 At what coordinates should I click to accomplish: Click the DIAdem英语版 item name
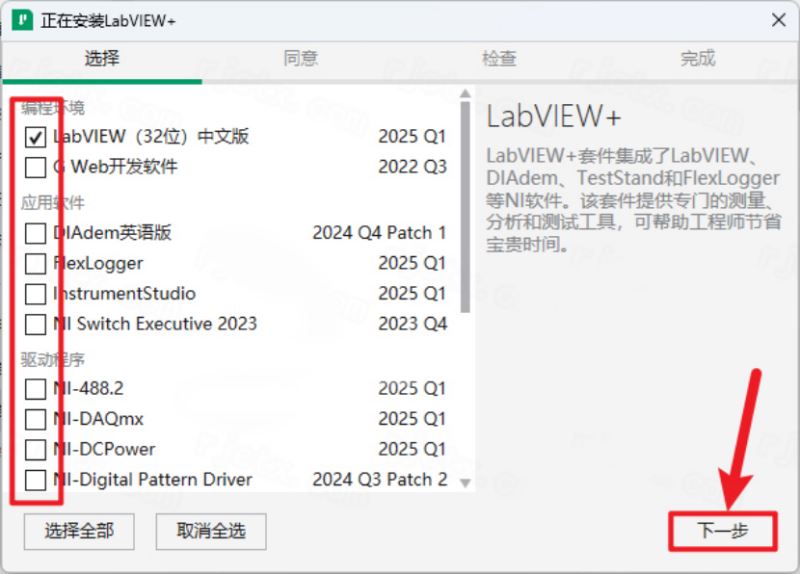[x=112, y=233]
